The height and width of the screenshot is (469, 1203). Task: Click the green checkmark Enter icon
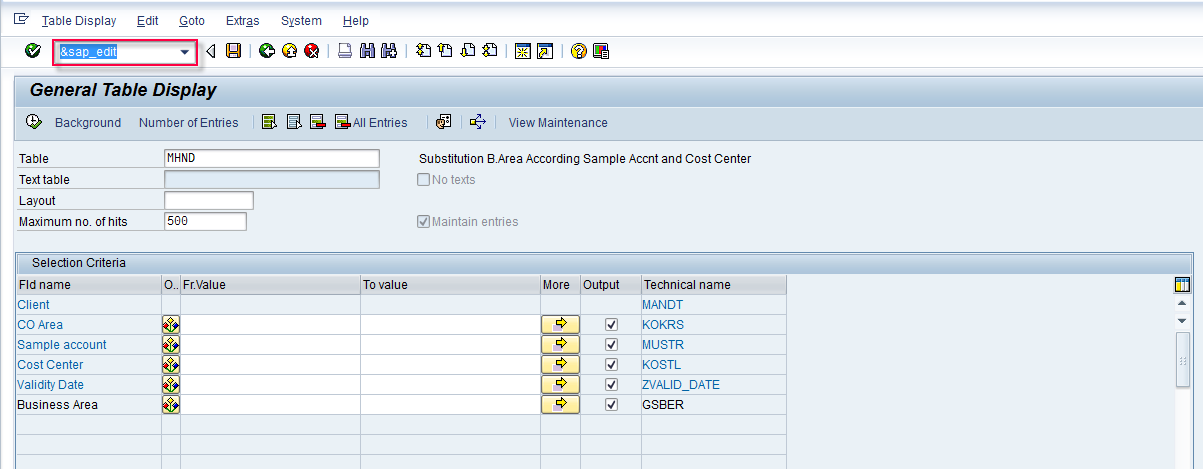(33, 51)
